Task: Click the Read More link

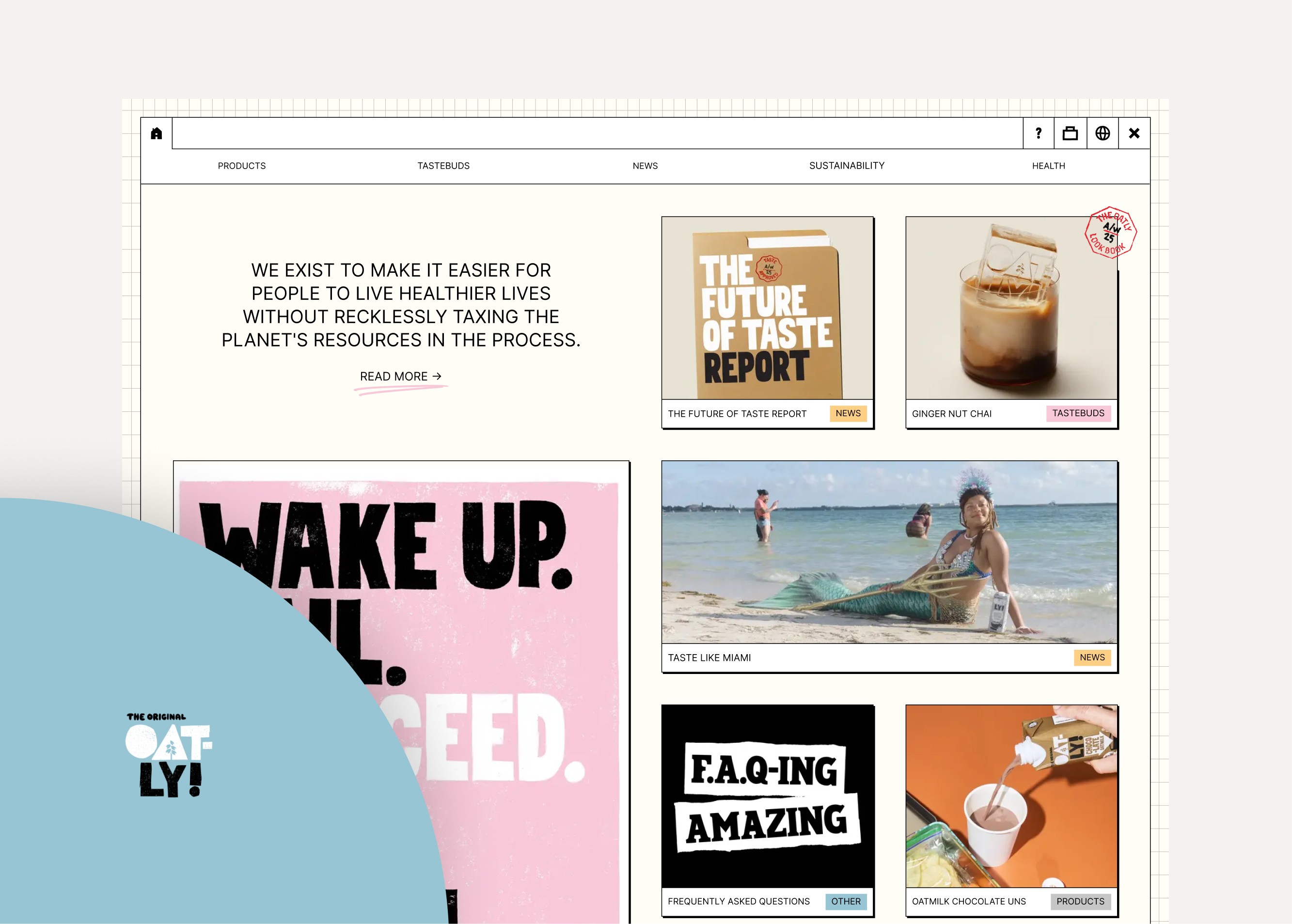Action: pyautogui.click(x=400, y=376)
